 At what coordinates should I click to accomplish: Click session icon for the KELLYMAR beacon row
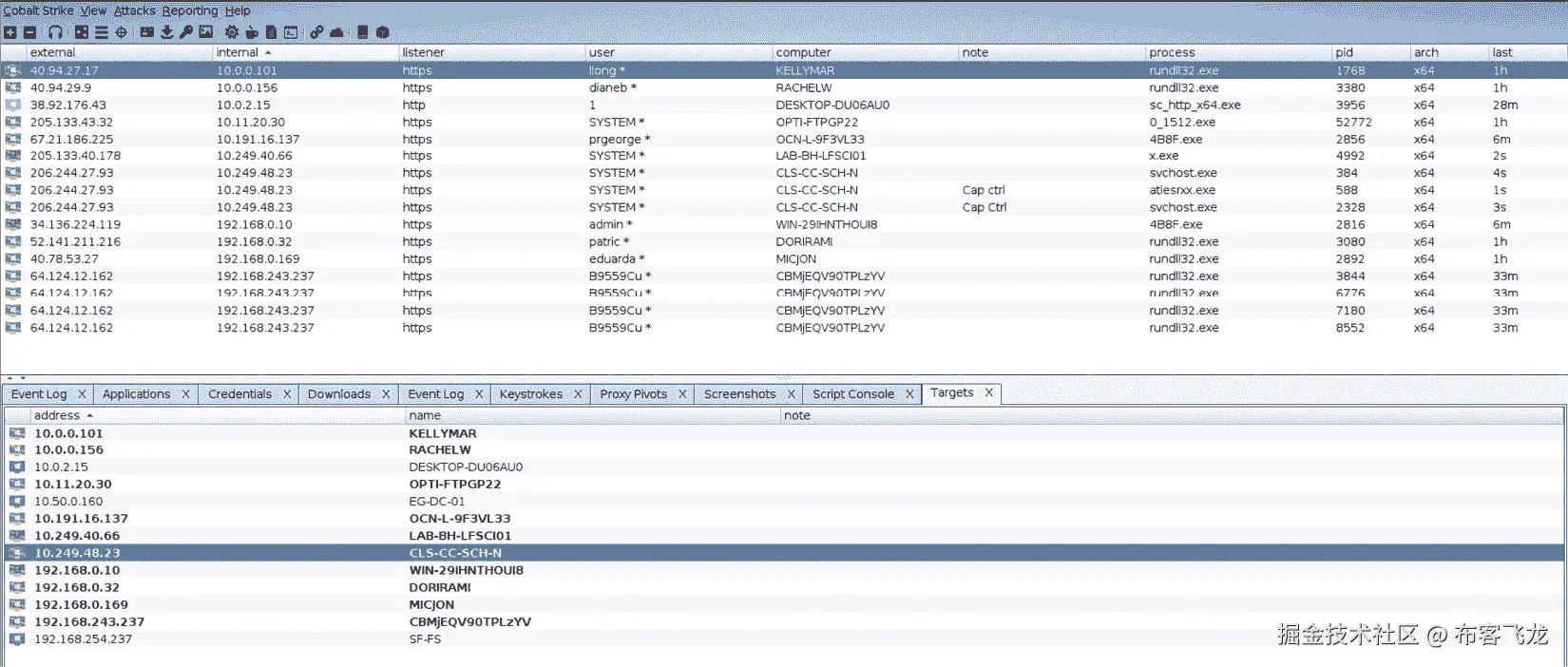pos(13,70)
